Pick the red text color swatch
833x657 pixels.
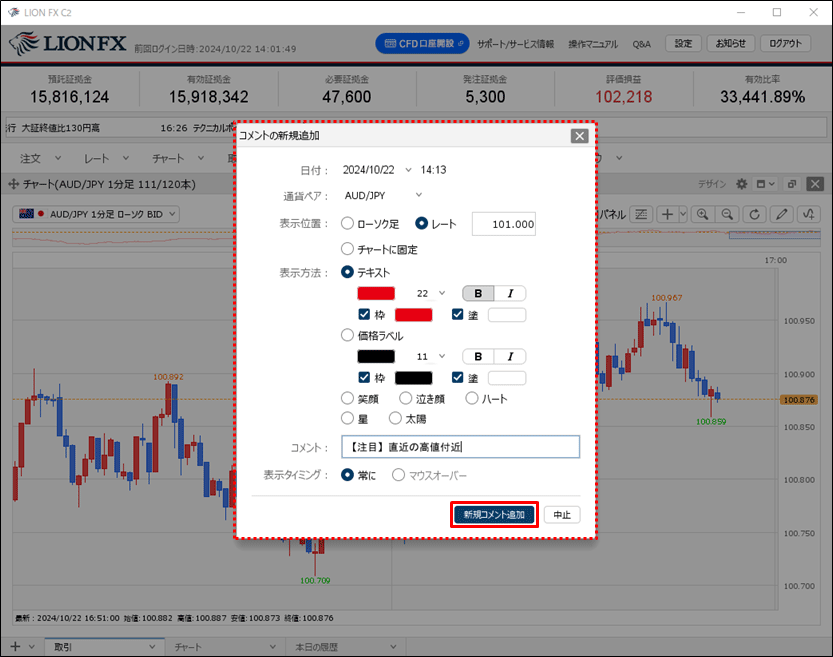coord(376,293)
